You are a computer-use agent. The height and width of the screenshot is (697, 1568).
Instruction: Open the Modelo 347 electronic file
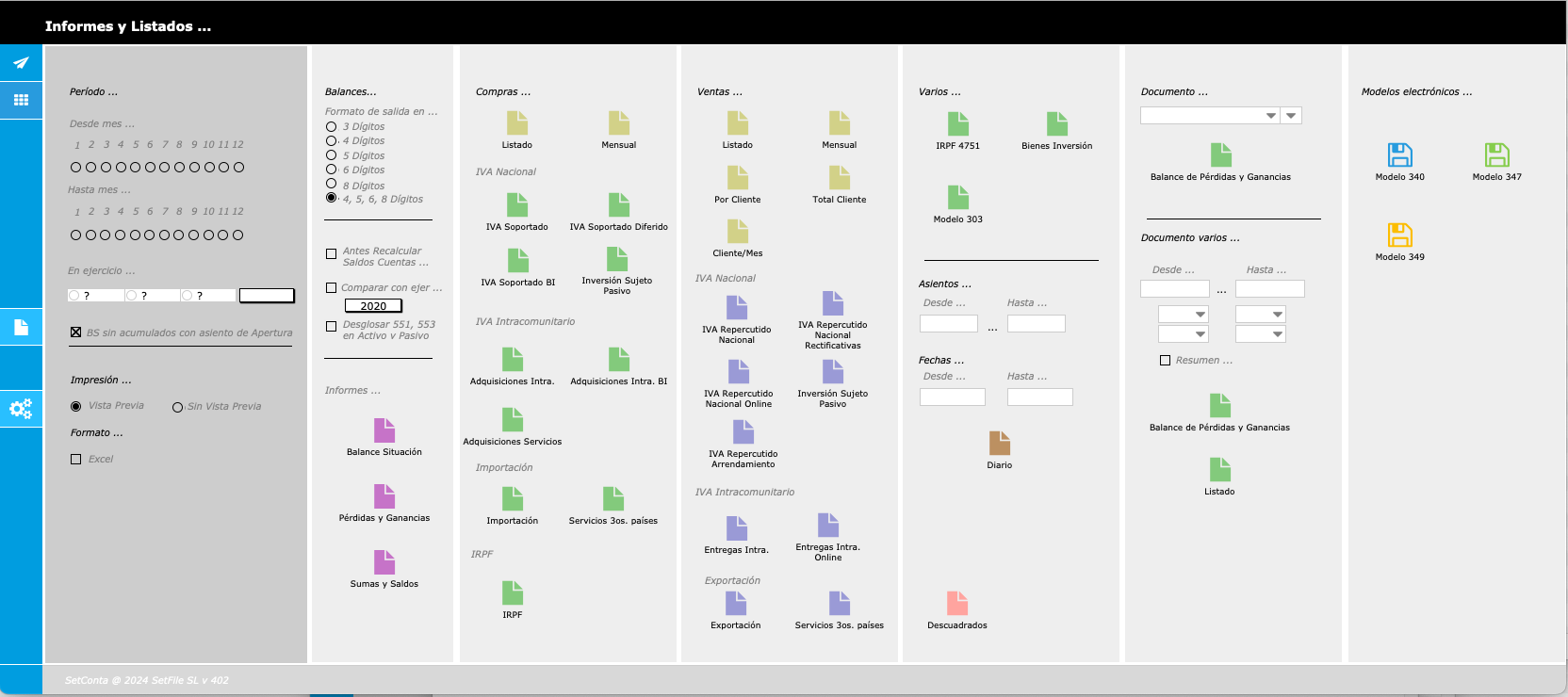click(1496, 155)
